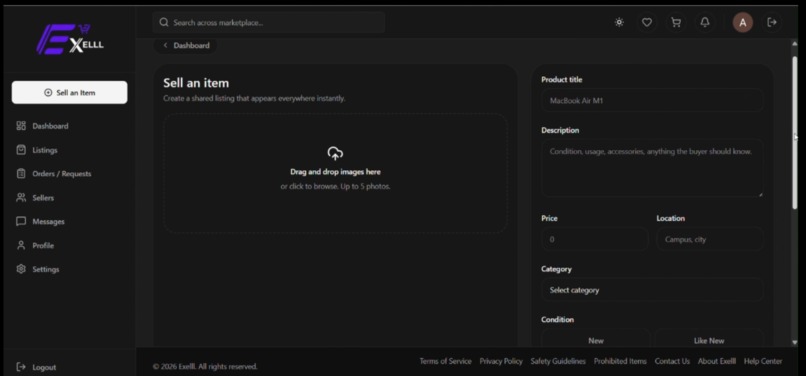
Task: Click the scrollbar down arrow
Action: point(795,342)
